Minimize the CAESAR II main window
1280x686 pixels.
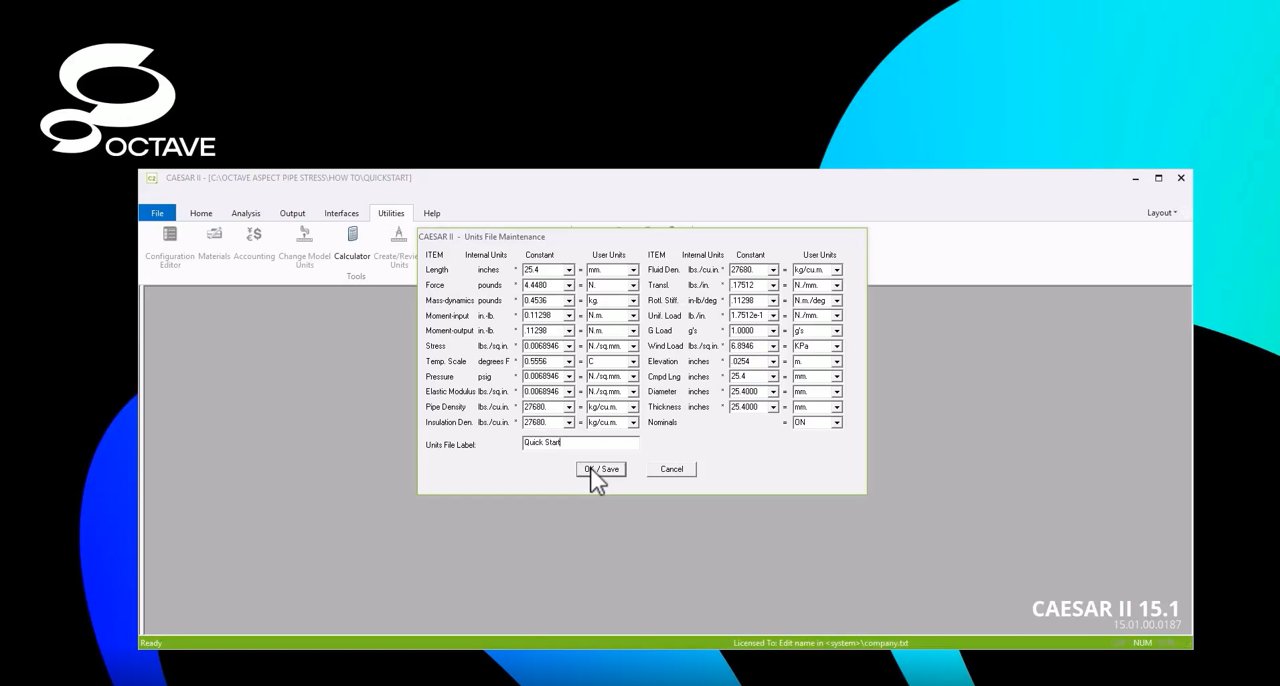[1136, 178]
